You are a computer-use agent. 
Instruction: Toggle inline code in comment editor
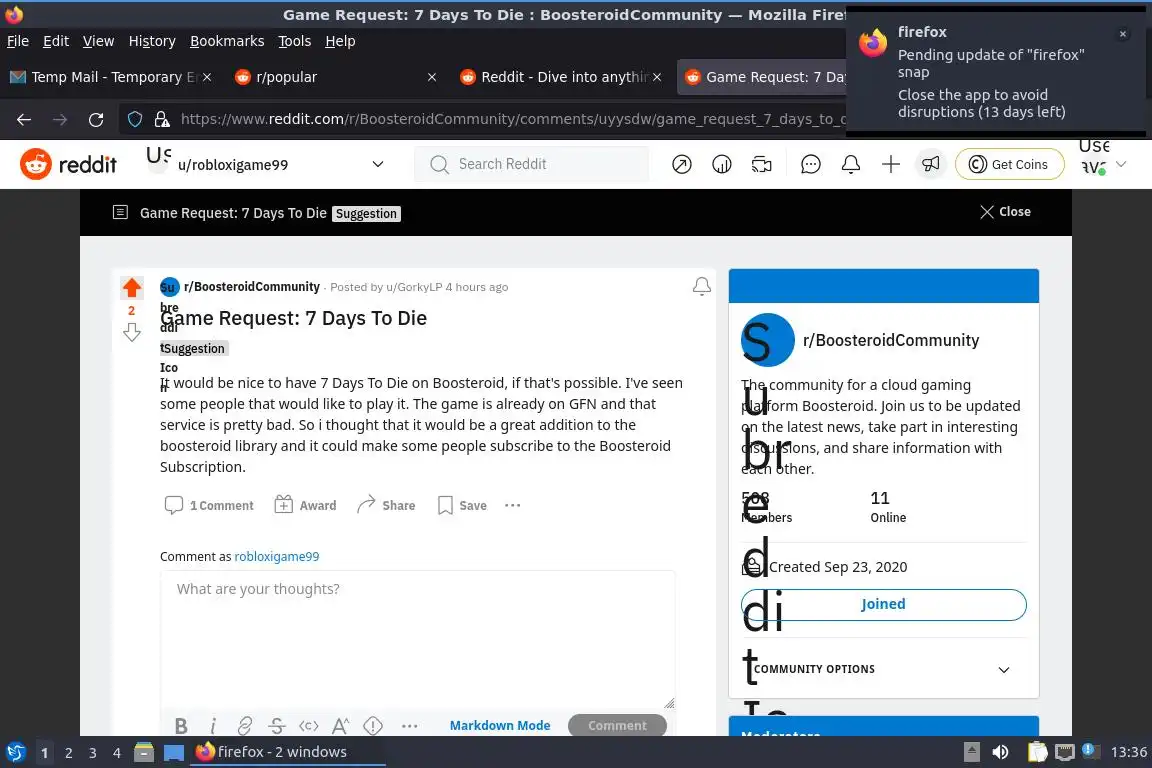(x=309, y=726)
